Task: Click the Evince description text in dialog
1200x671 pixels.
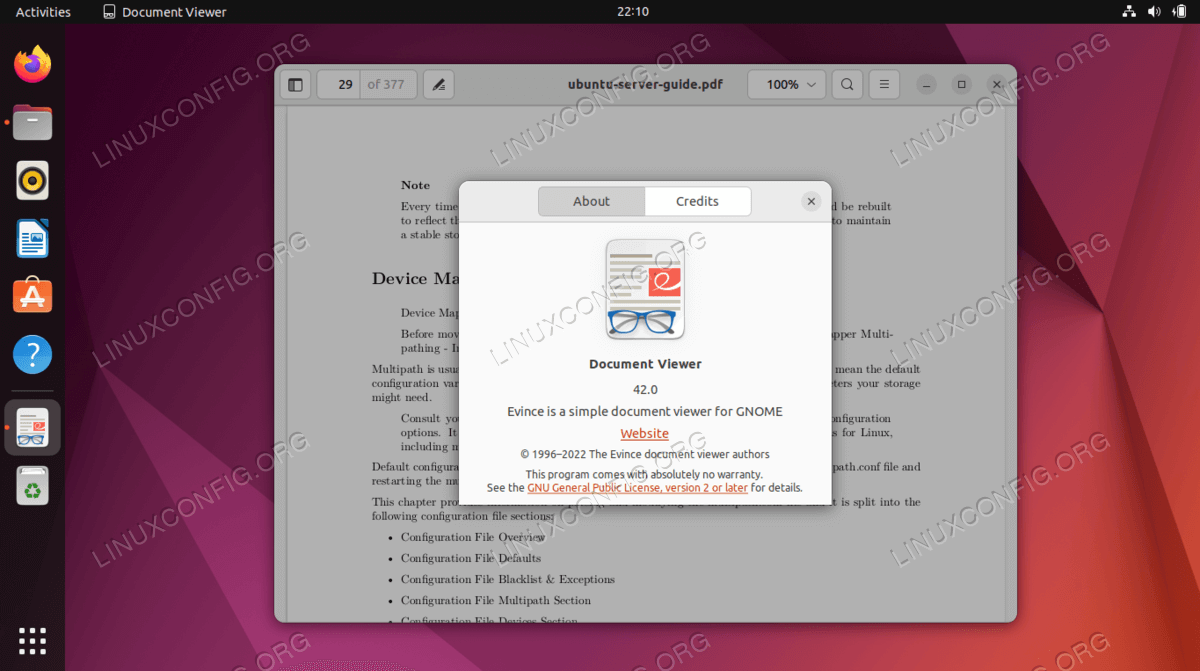Action: 645,411
